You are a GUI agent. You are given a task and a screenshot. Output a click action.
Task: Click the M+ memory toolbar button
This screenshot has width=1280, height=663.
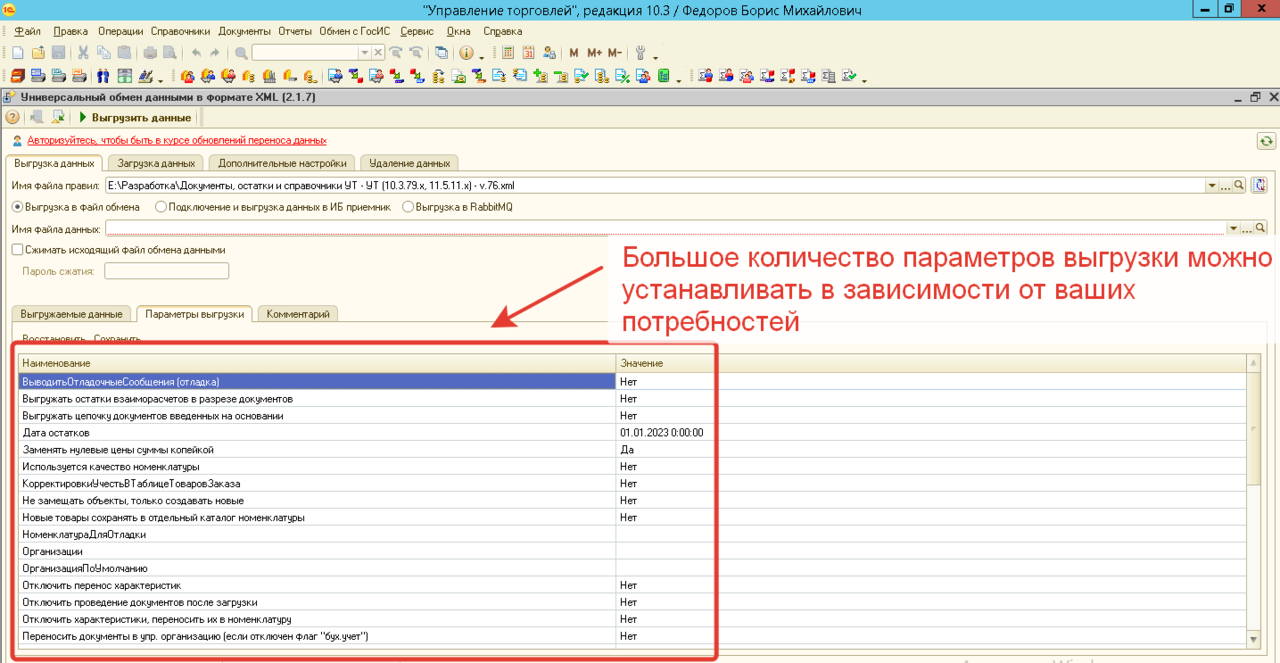tap(594, 53)
